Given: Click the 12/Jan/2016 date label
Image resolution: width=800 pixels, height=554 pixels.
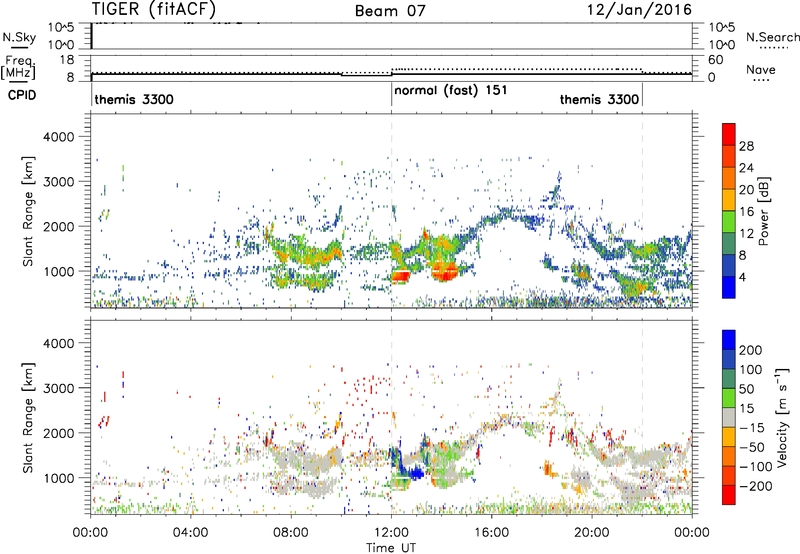Looking at the screenshot, I should (x=639, y=10).
